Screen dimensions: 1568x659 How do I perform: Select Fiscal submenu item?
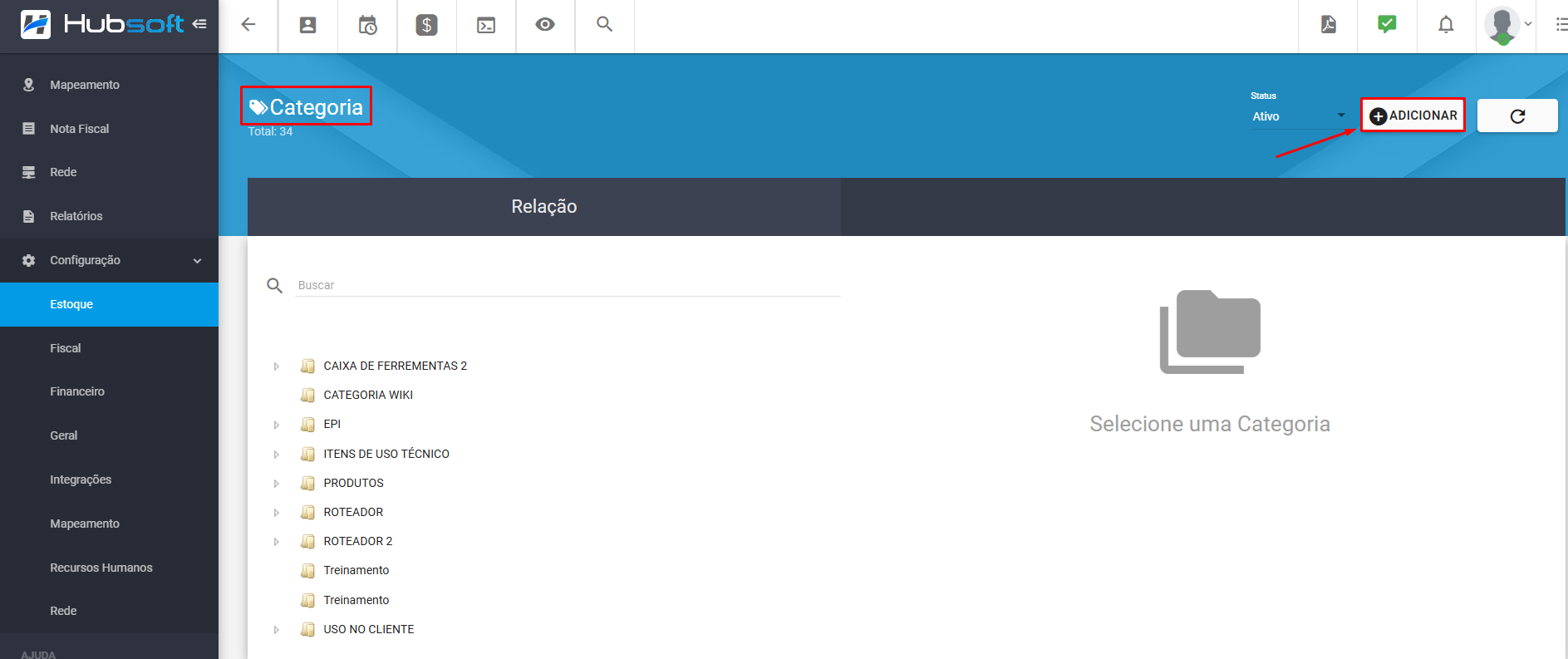(x=109, y=348)
